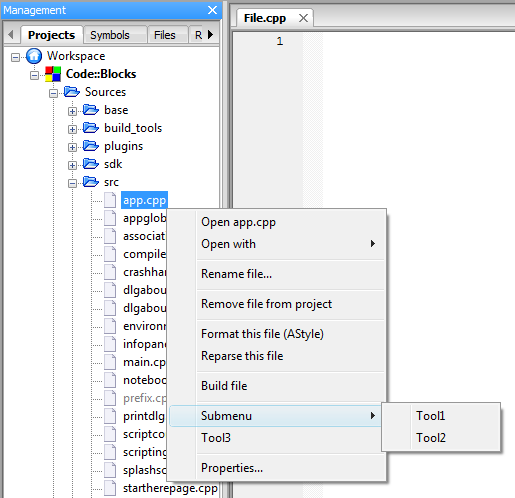Select Tool1 in the submenu
The width and height of the screenshot is (515, 498).
point(441,416)
